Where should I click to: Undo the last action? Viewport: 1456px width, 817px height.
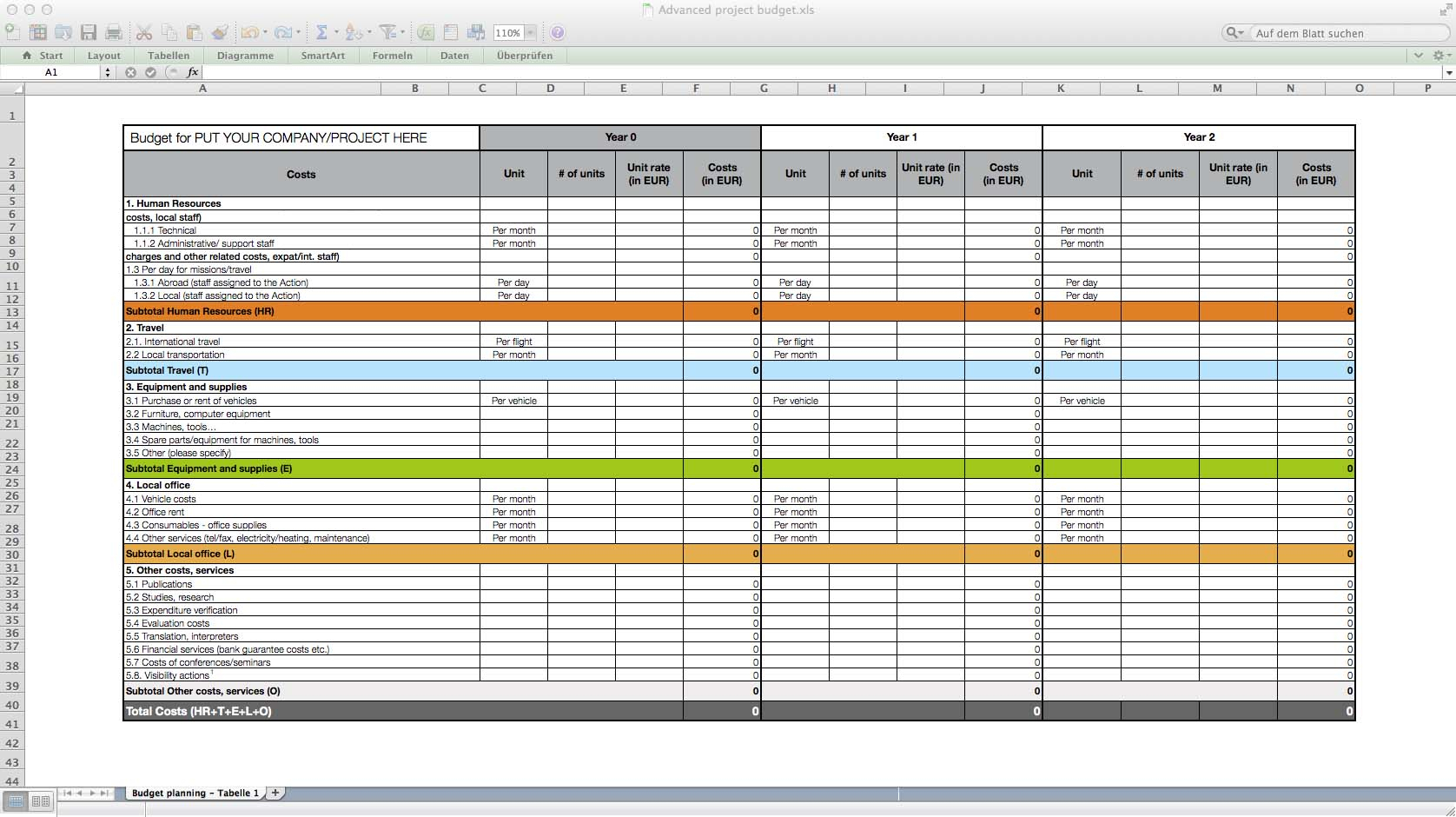coord(251,32)
